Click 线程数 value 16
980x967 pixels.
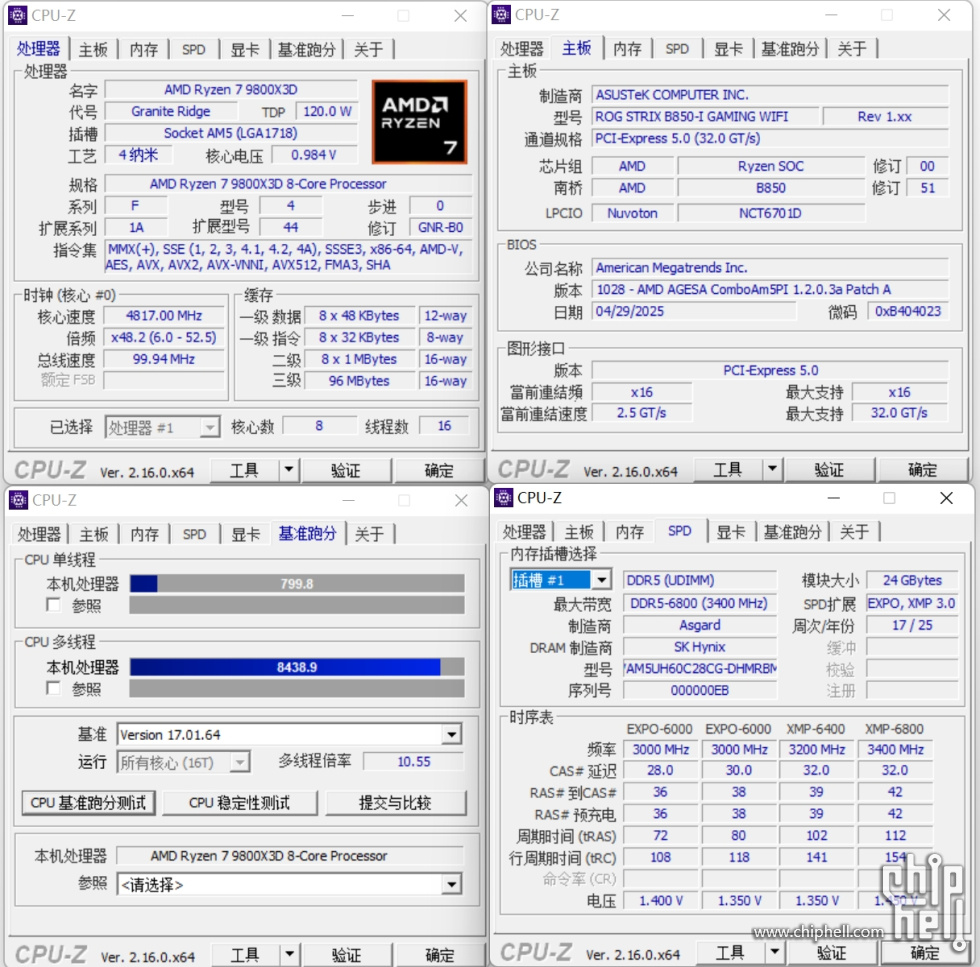click(x=444, y=426)
